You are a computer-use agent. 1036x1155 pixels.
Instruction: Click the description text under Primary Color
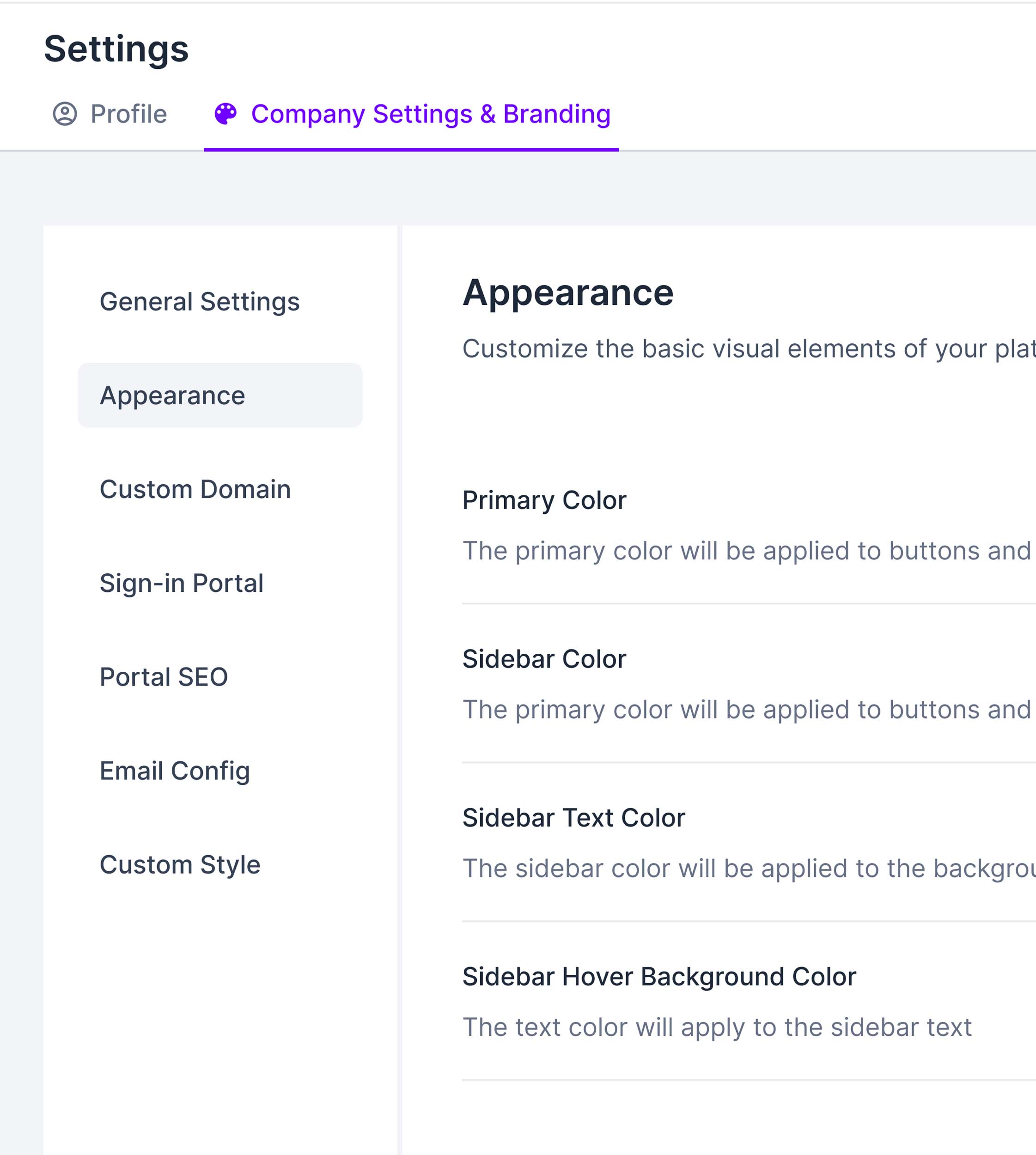tap(746, 551)
